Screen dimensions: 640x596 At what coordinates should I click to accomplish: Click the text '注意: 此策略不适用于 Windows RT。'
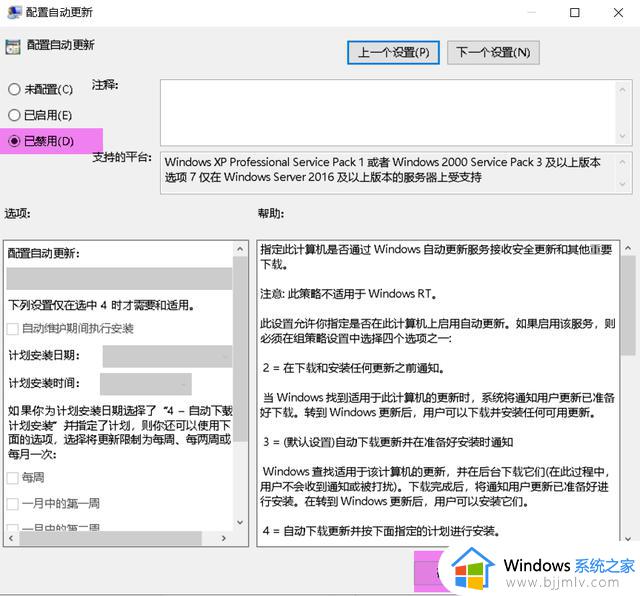[x=349, y=294]
